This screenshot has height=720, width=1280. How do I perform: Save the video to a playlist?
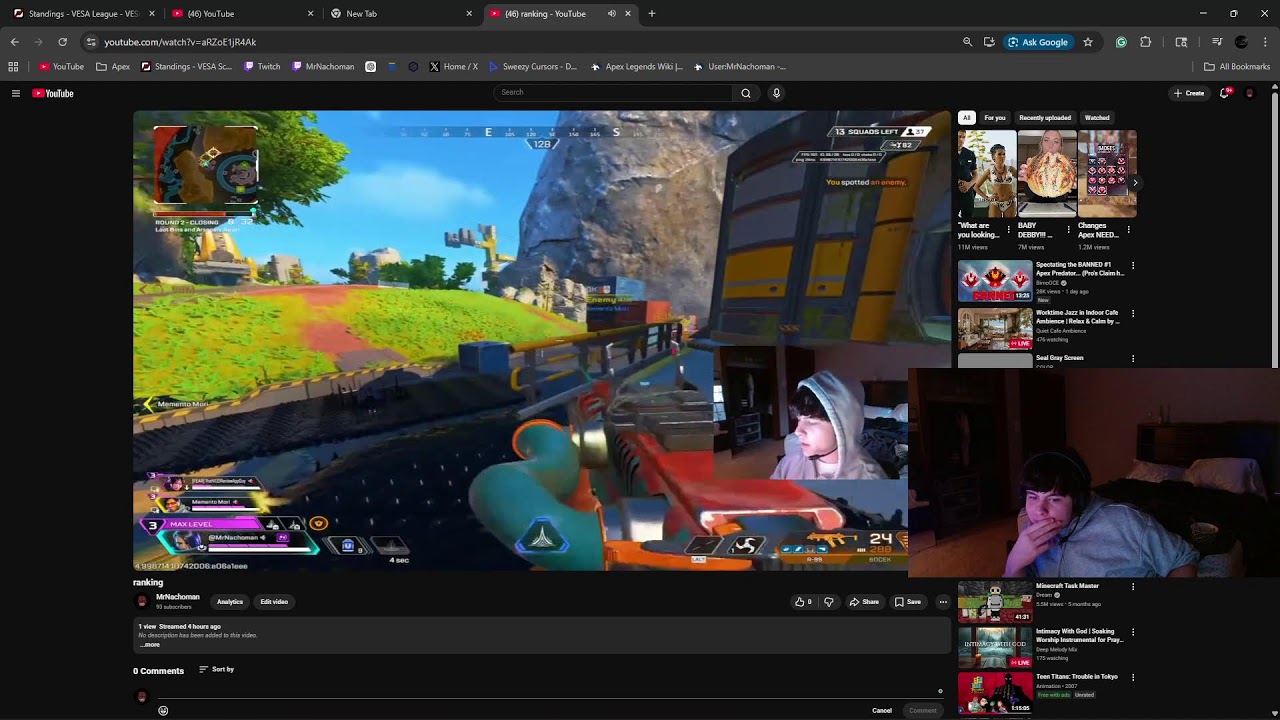pyautogui.click(x=908, y=602)
